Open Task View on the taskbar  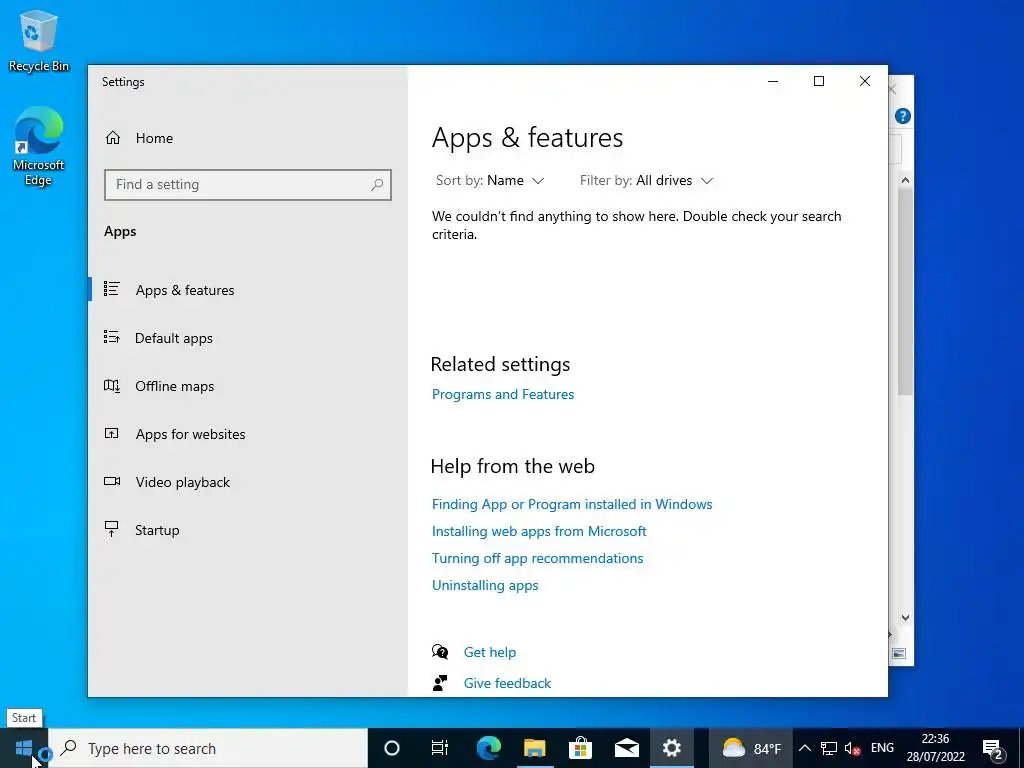coord(440,748)
